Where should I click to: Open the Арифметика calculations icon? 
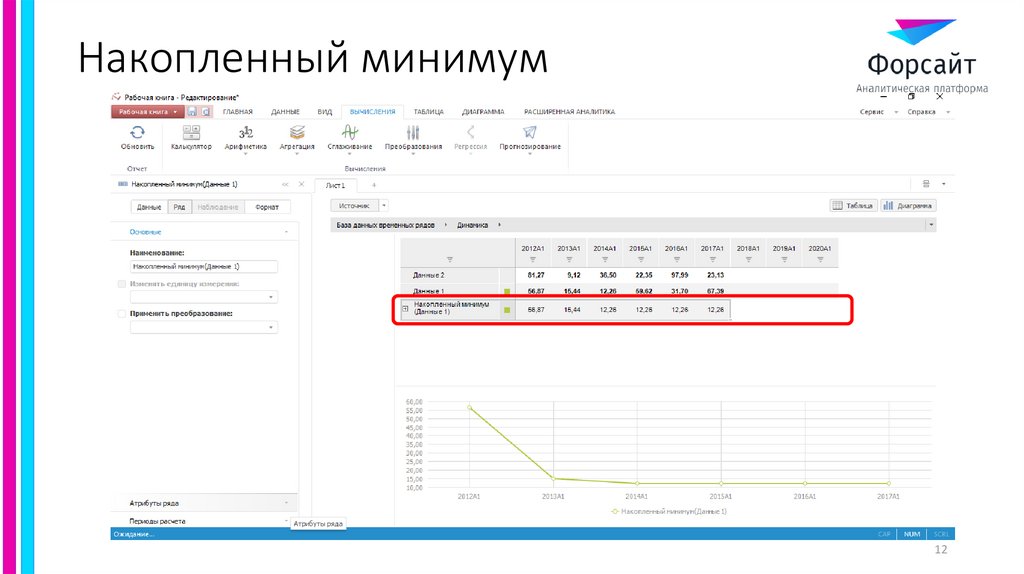[245, 132]
